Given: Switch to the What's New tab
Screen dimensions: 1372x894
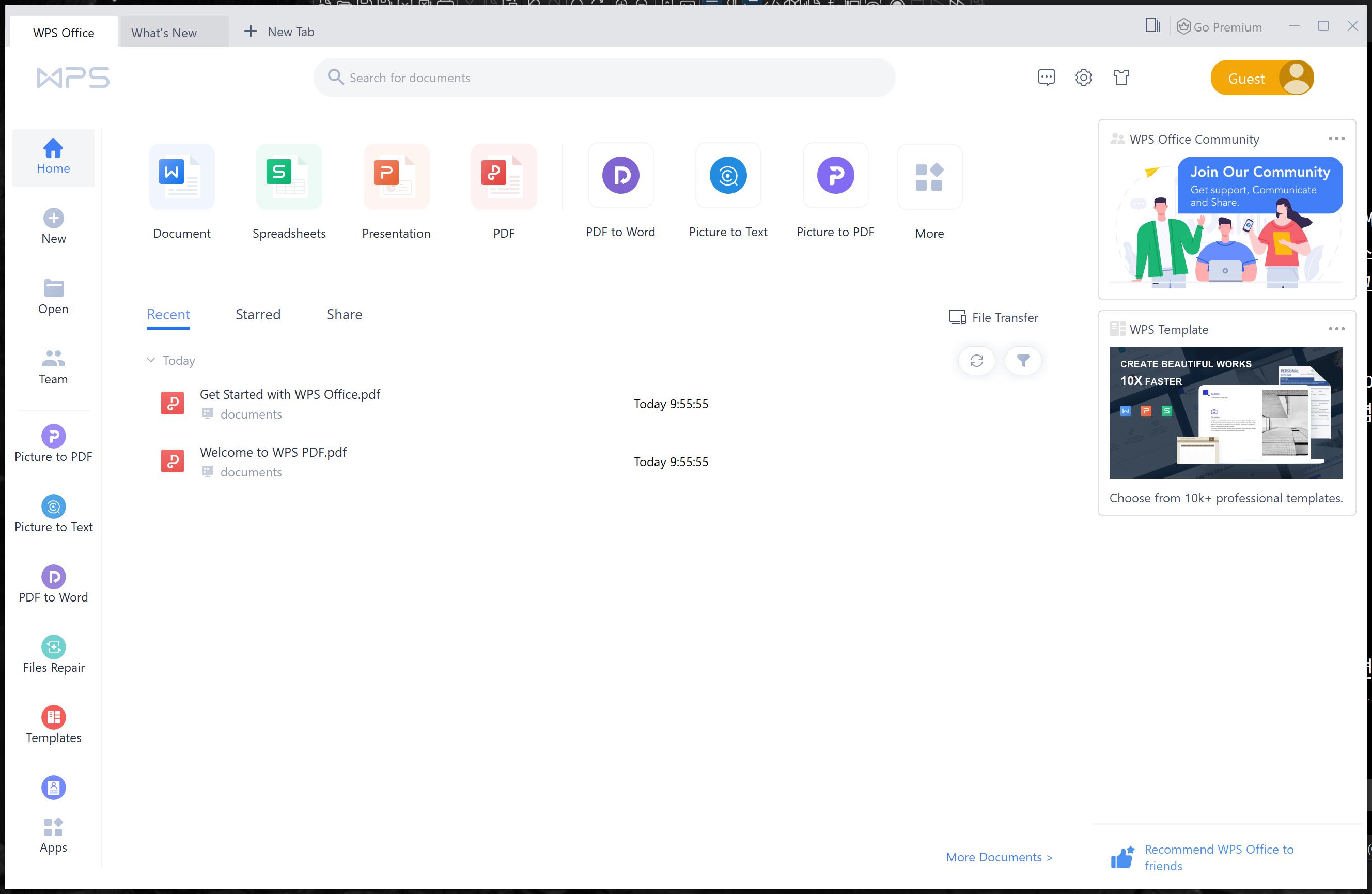Looking at the screenshot, I should (x=174, y=33).
